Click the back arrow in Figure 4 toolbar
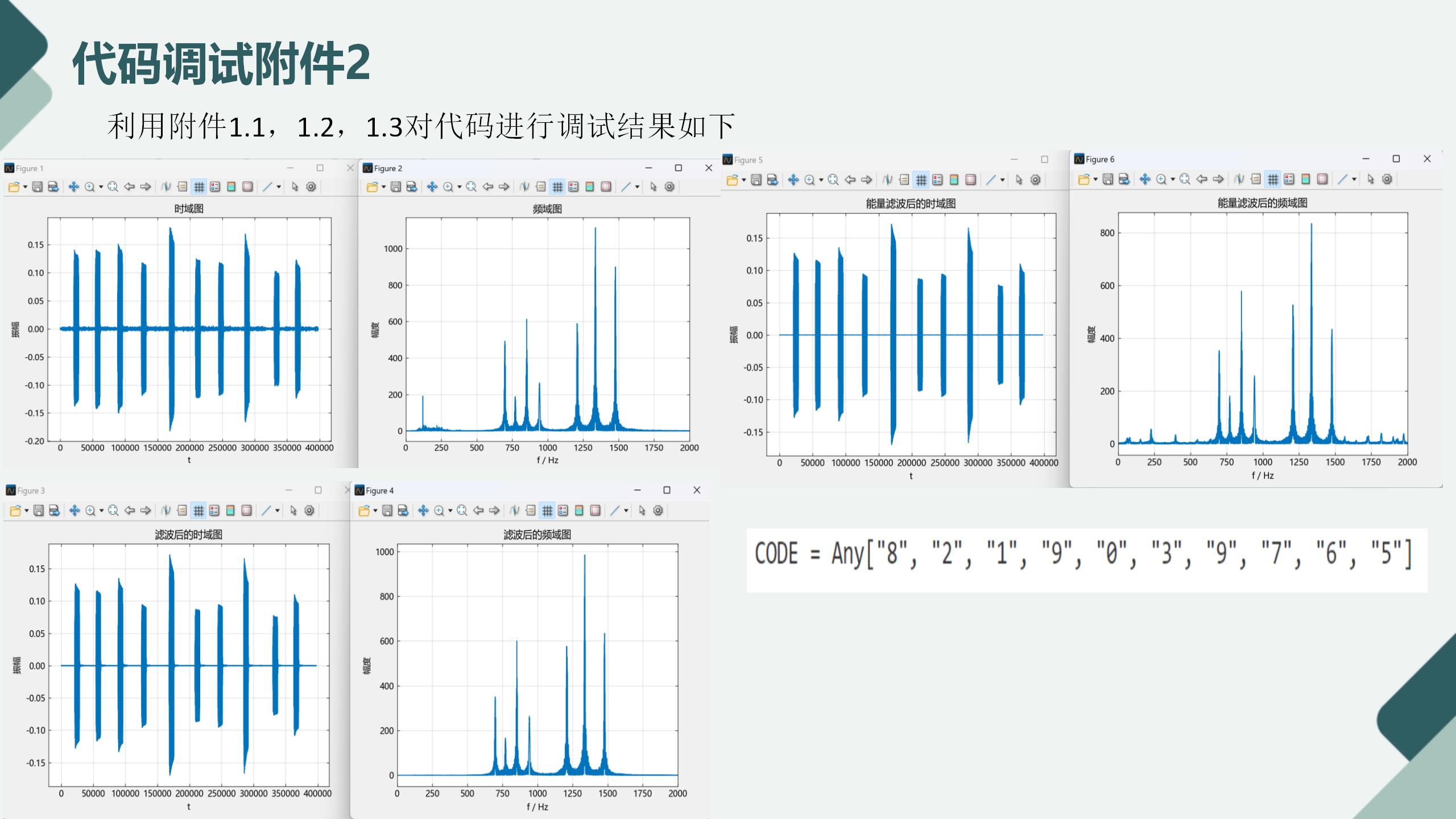This screenshot has width=1456, height=819. [x=478, y=510]
